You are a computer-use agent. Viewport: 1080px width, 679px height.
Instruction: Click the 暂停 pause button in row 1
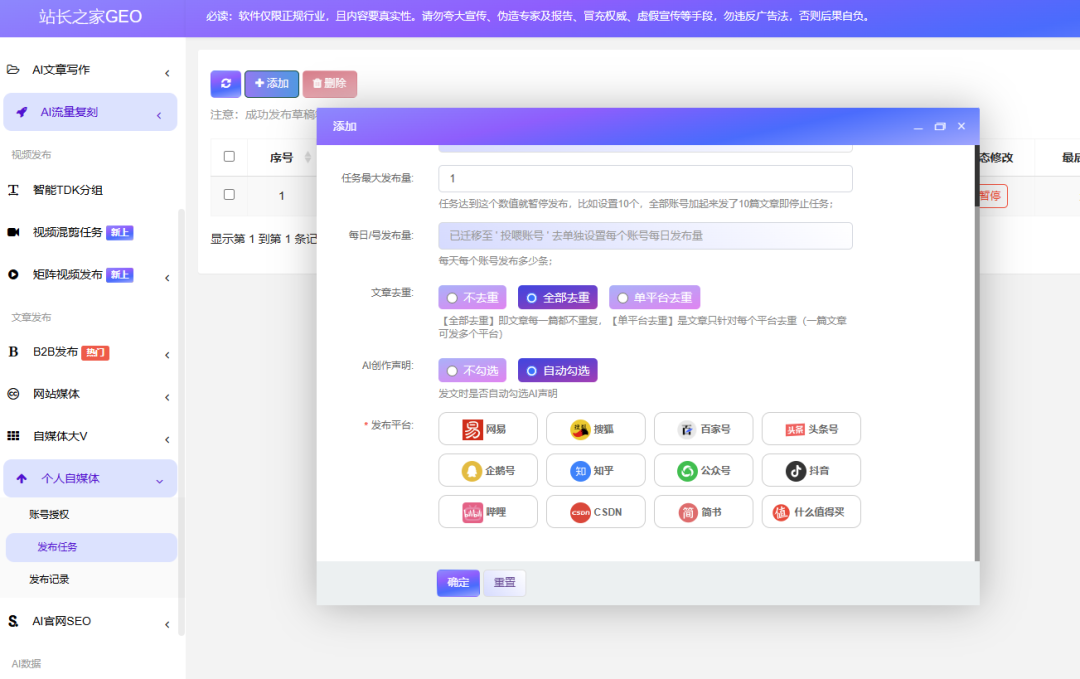[x=990, y=196]
